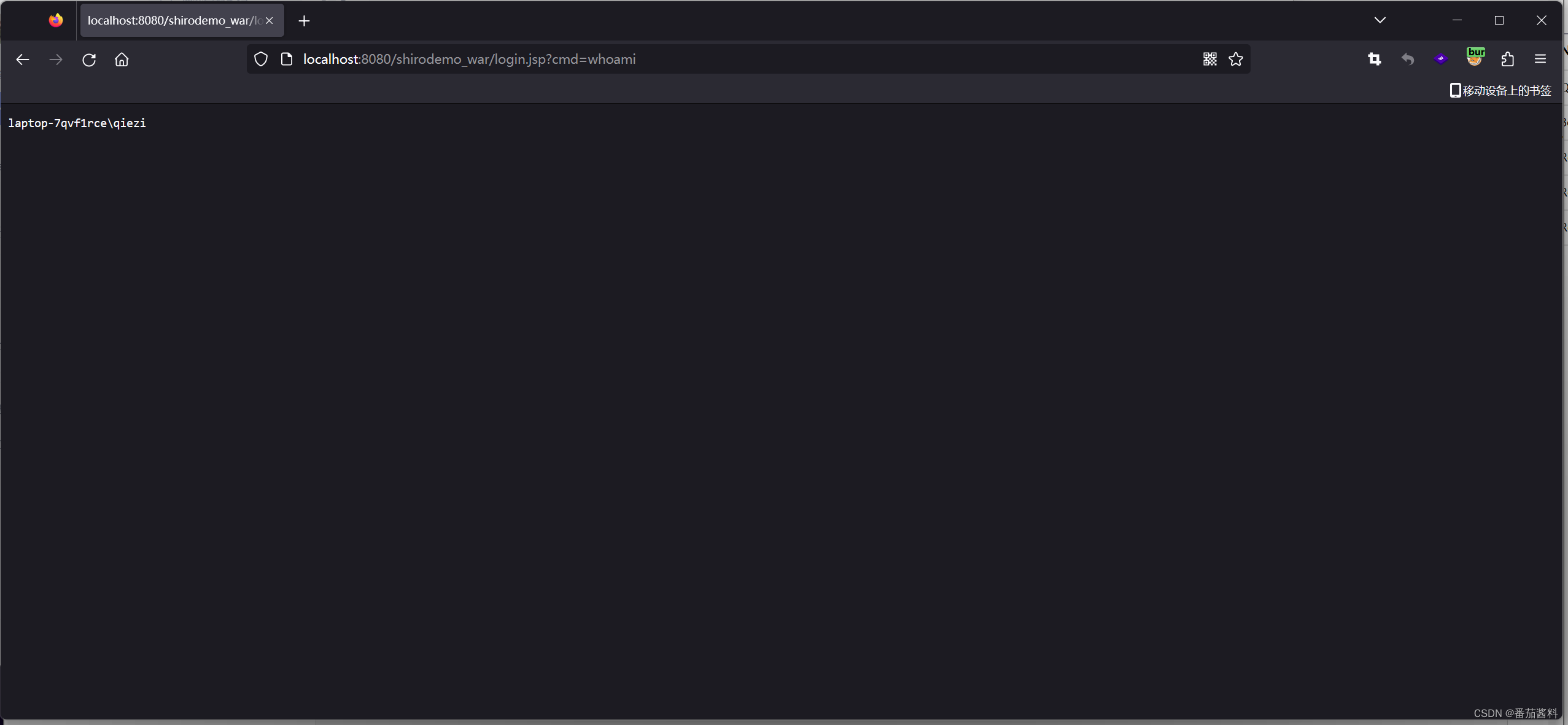Viewport: 1568px width, 725px height.
Task: Open the tracking protection shield
Action: (x=261, y=60)
